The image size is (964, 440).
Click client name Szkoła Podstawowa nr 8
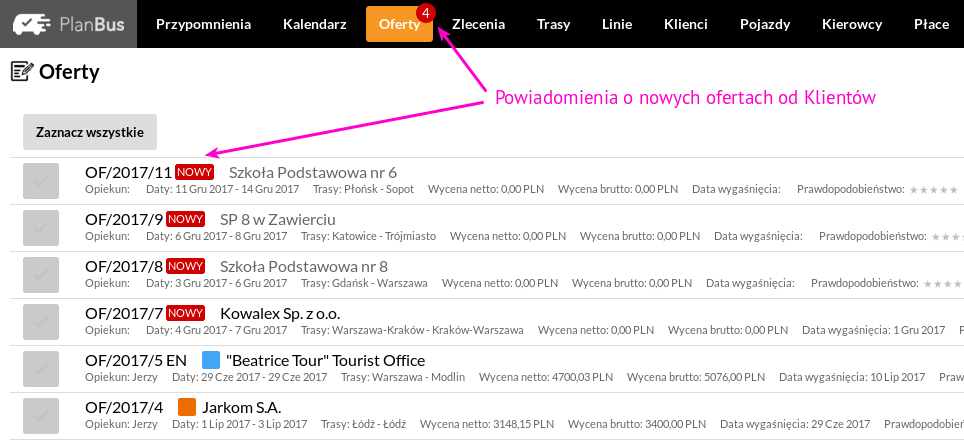pyautogui.click(x=304, y=267)
